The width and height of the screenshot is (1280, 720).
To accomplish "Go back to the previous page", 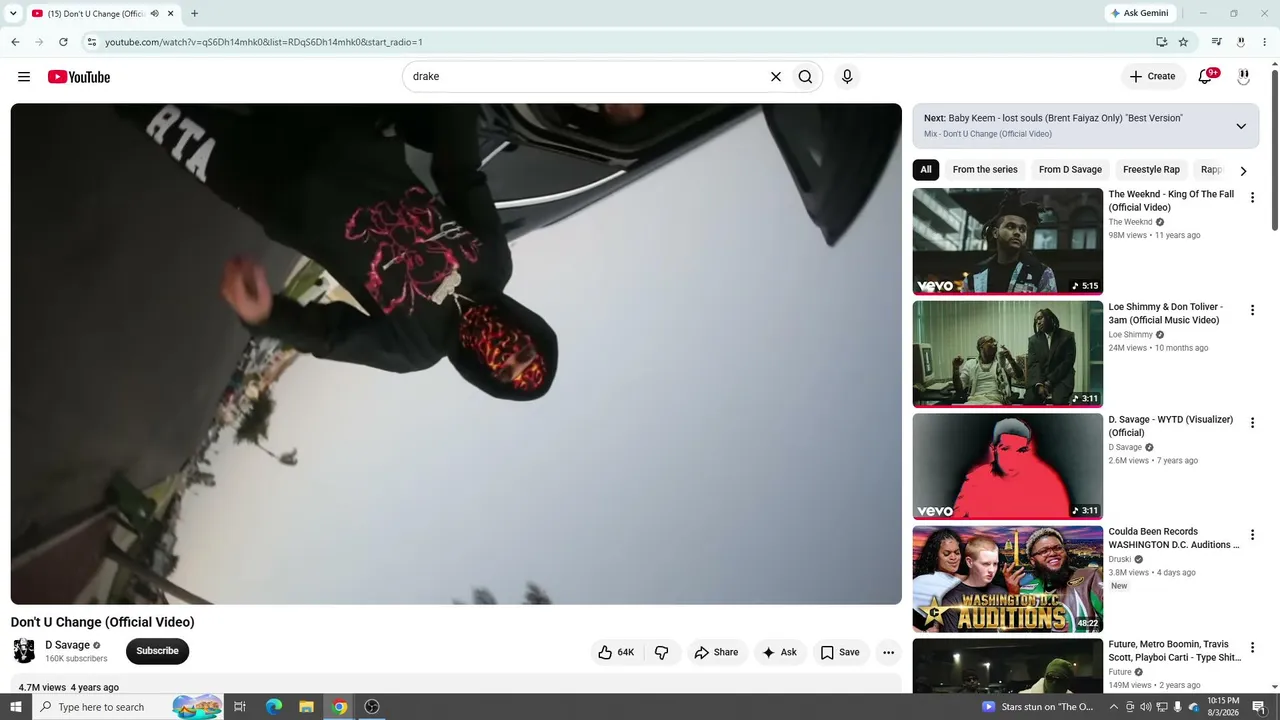I will pos(15,42).
